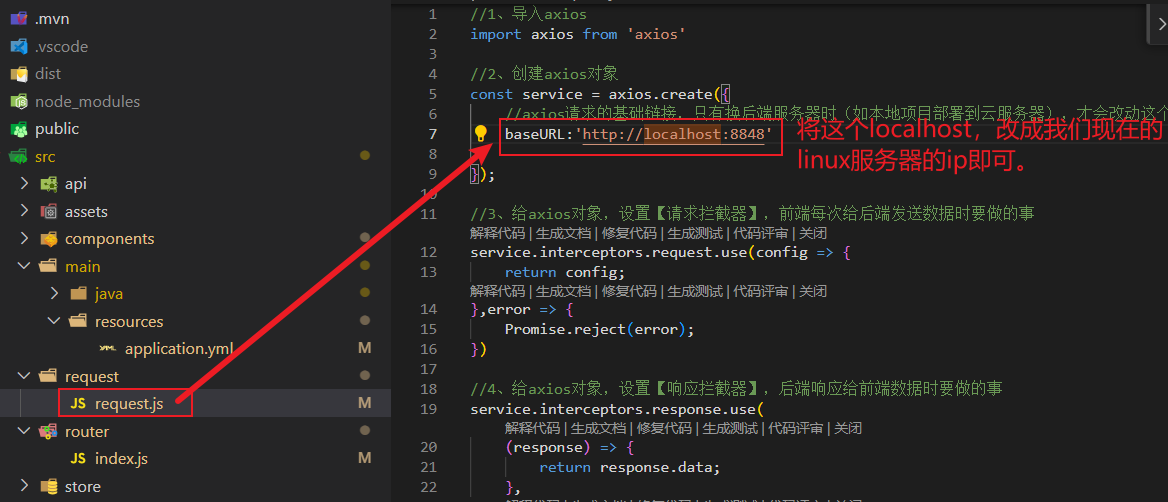The height and width of the screenshot is (502, 1168).
Task: Click 代码评审 in the lens above line 14
Action: pyautogui.click(x=761, y=291)
